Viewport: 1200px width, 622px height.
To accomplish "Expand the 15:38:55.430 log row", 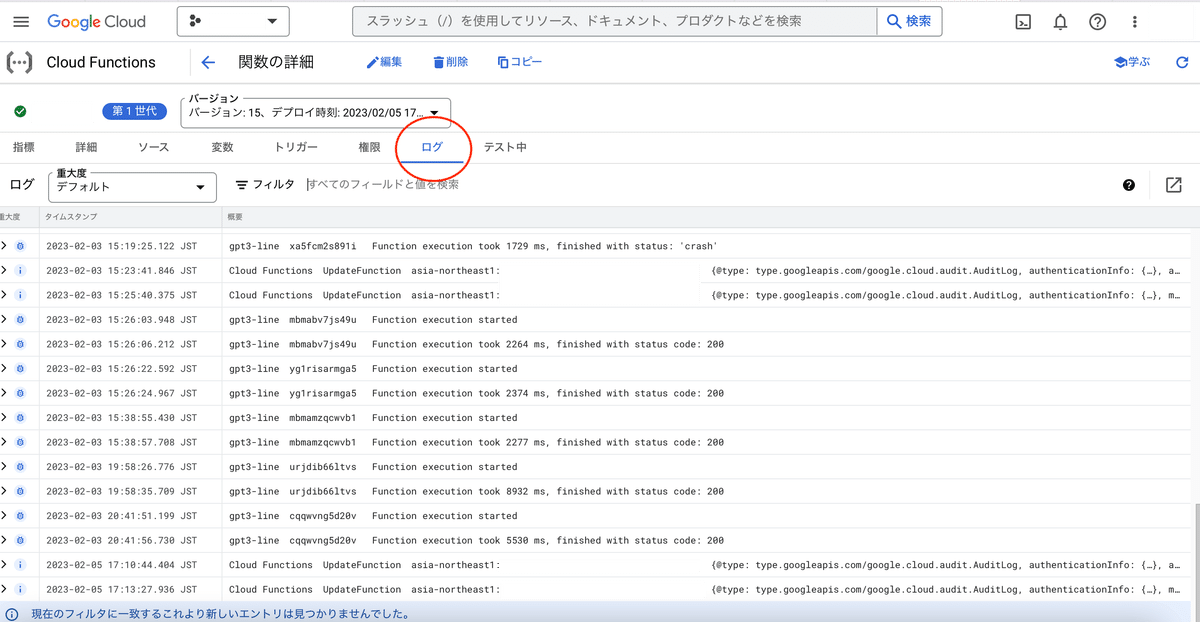I will (4, 417).
